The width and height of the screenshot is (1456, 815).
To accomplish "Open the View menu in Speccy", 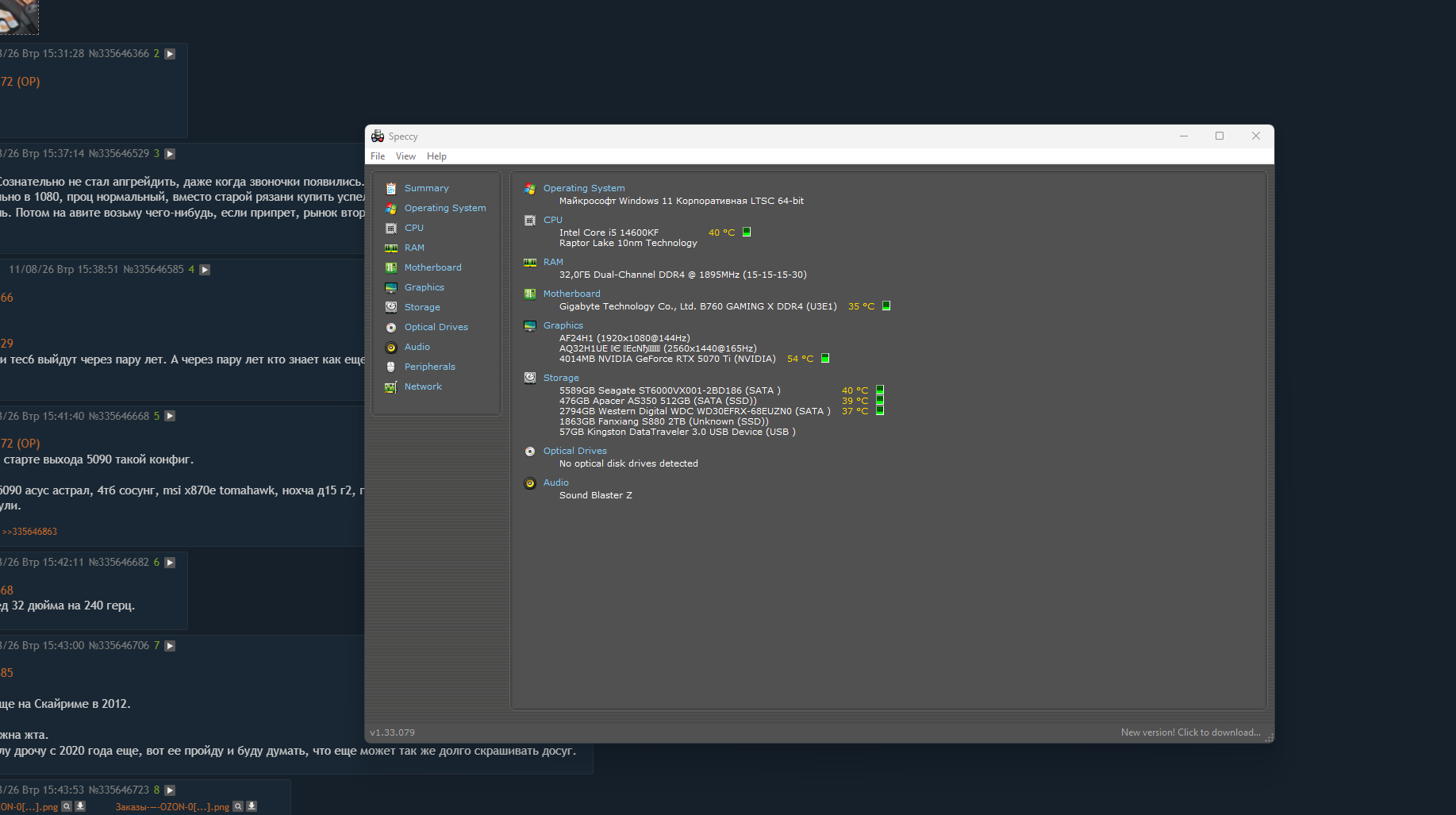I will click(405, 156).
